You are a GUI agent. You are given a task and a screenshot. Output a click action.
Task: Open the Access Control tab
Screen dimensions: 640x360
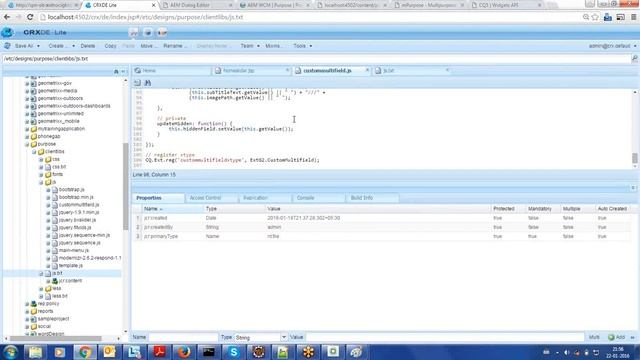(x=211, y=198)
